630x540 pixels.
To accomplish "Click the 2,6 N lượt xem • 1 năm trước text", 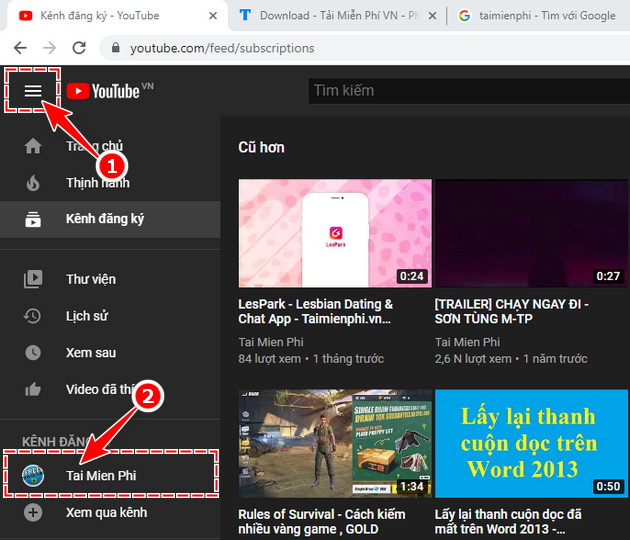I will click(x=511, y=359).
